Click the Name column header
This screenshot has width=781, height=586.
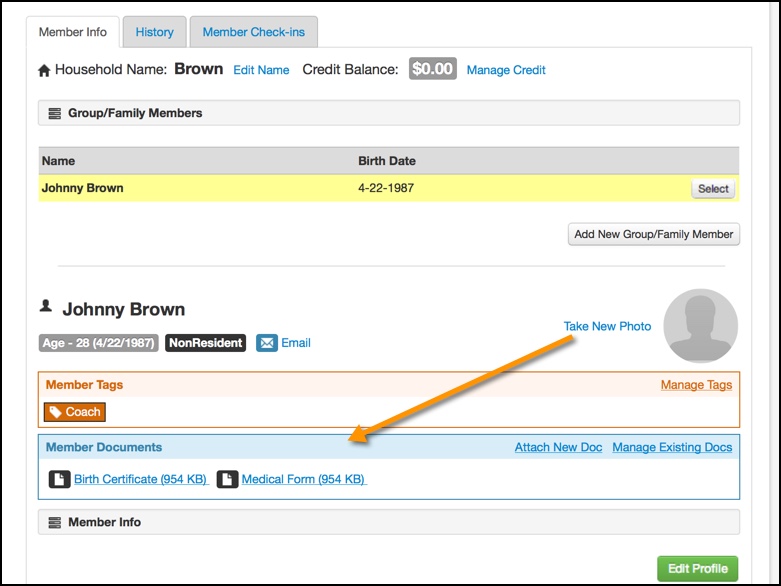[58, 161]
